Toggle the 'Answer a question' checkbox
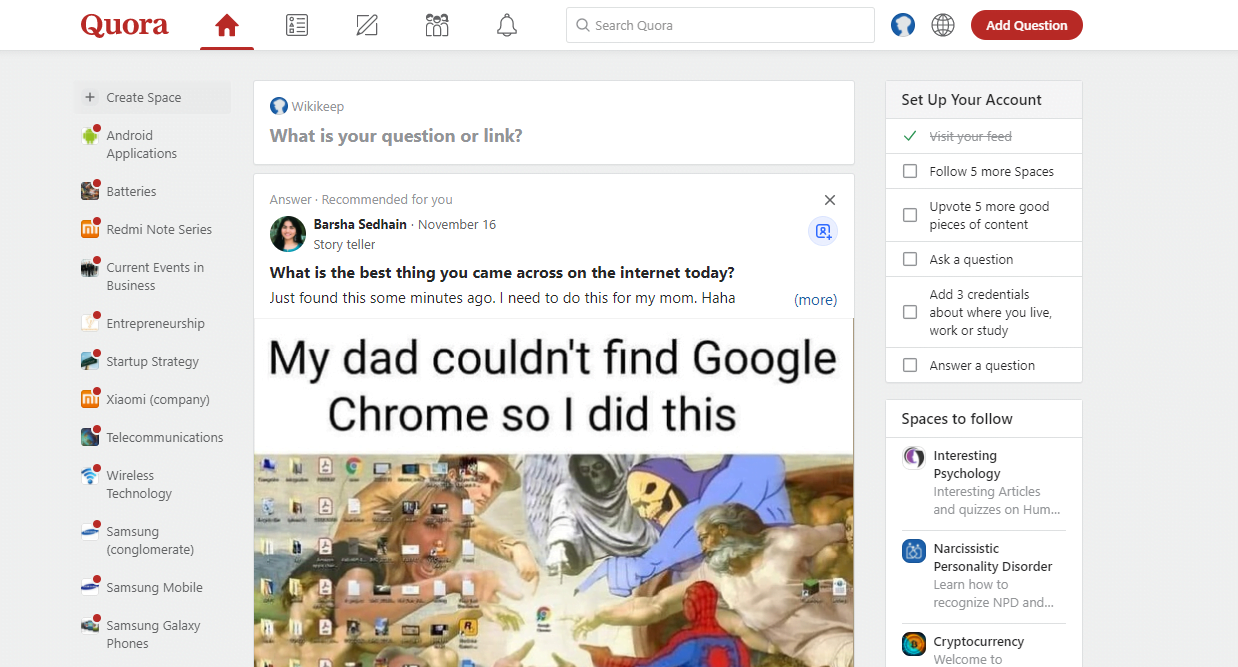This screenshot has width=1238, height=667. point(910,365)
